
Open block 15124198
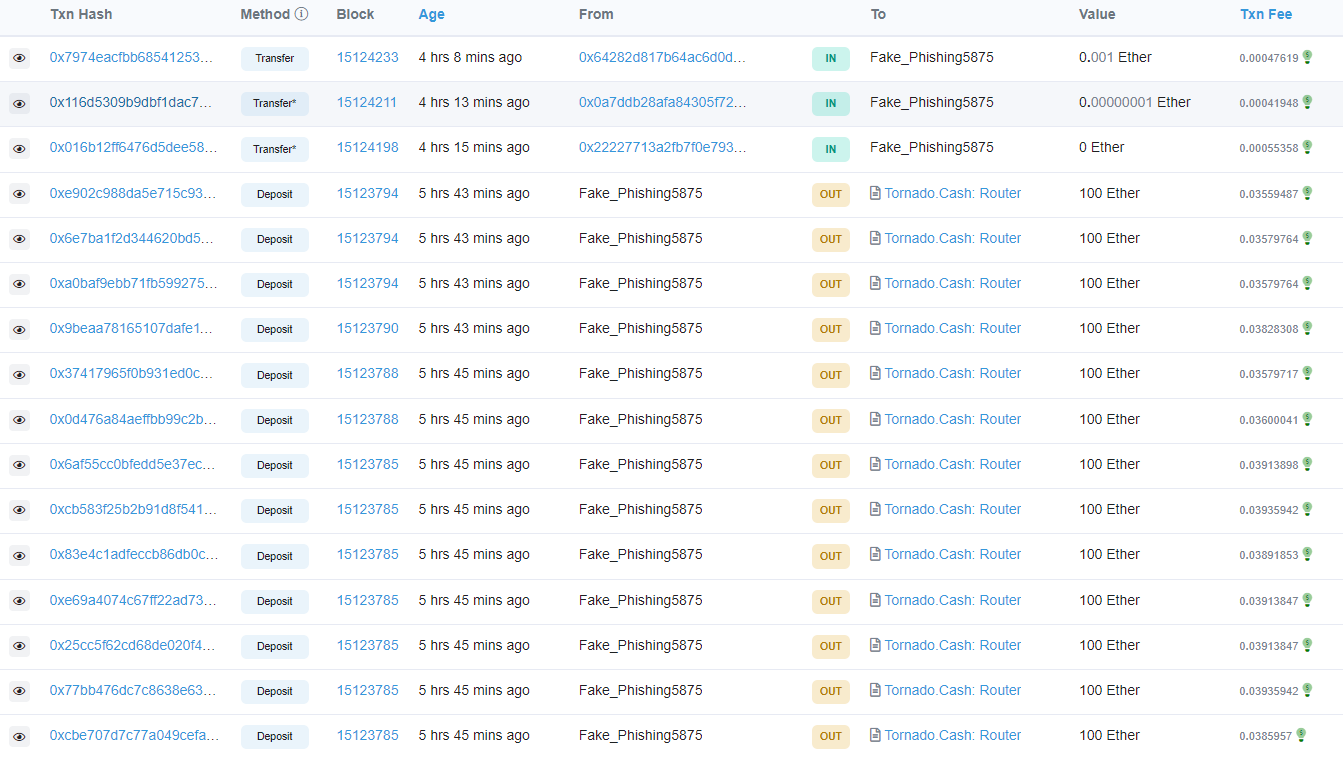pyautogui.click(x=368, y=147)
